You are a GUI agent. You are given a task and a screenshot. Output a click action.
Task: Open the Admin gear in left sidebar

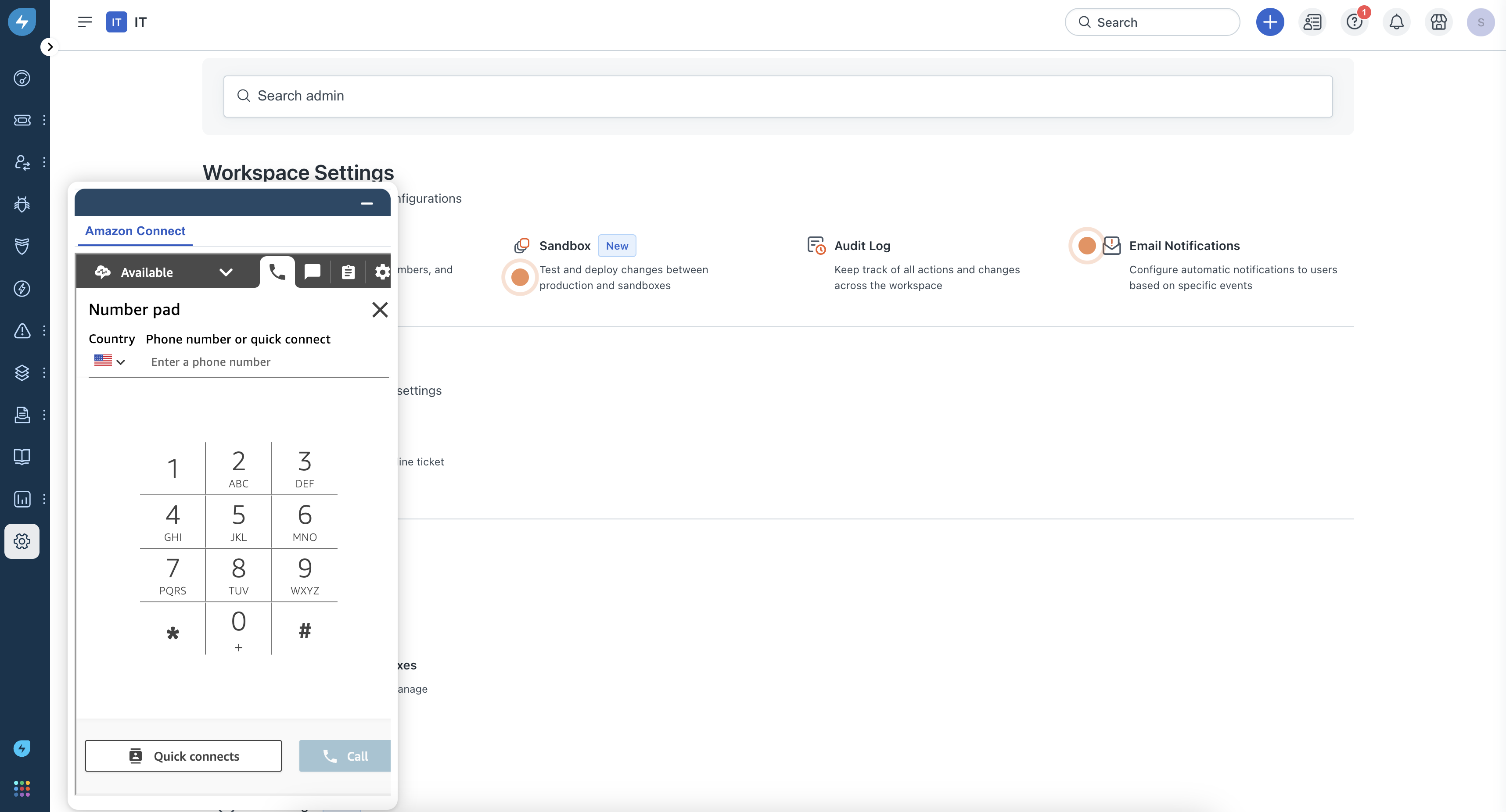point(22,541)
